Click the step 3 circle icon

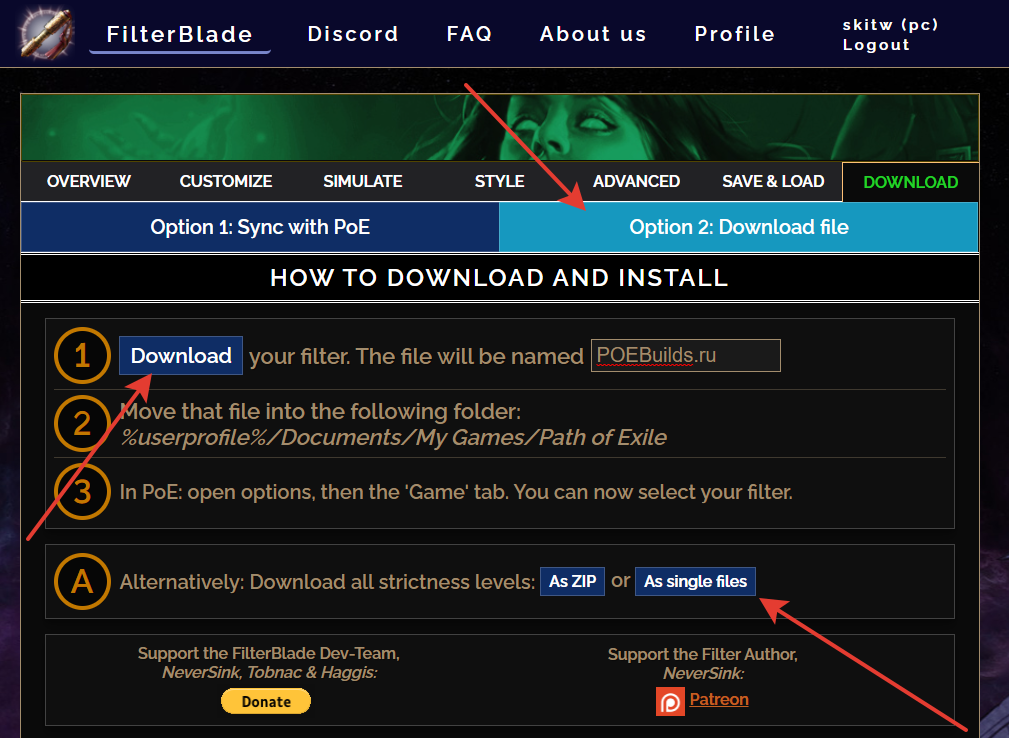click(x=82, y=492)
